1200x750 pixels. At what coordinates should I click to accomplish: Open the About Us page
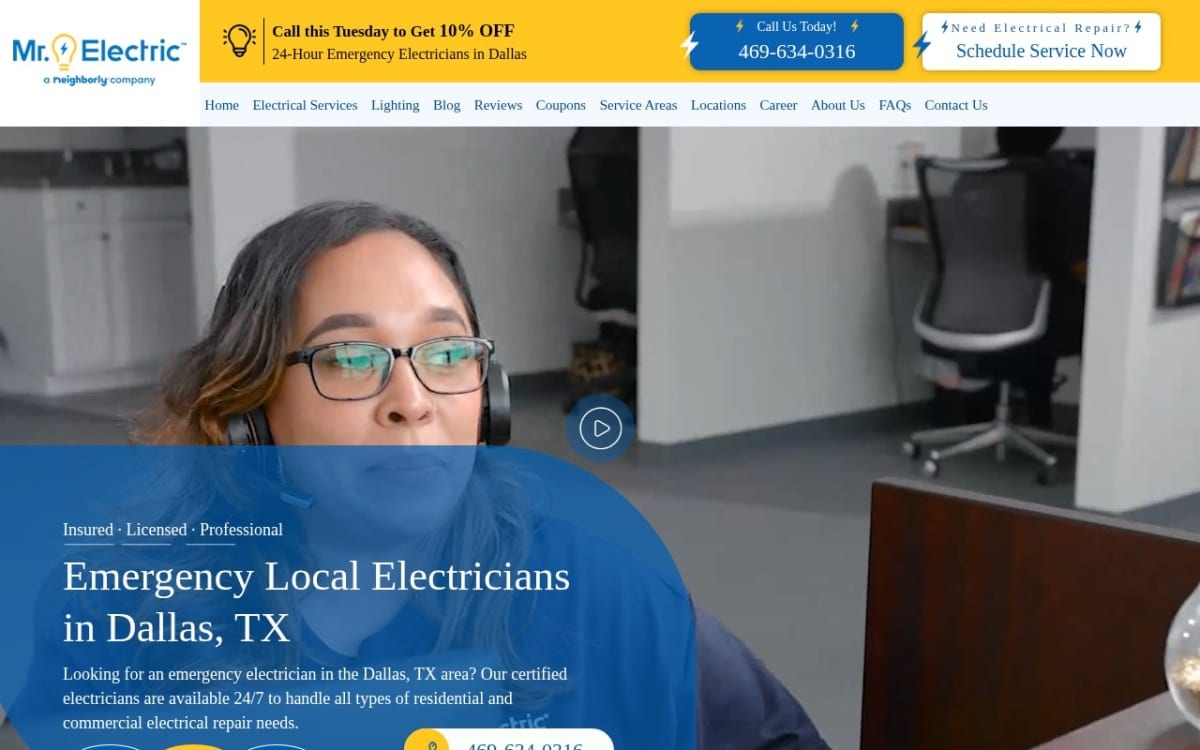tap(838, 105)
